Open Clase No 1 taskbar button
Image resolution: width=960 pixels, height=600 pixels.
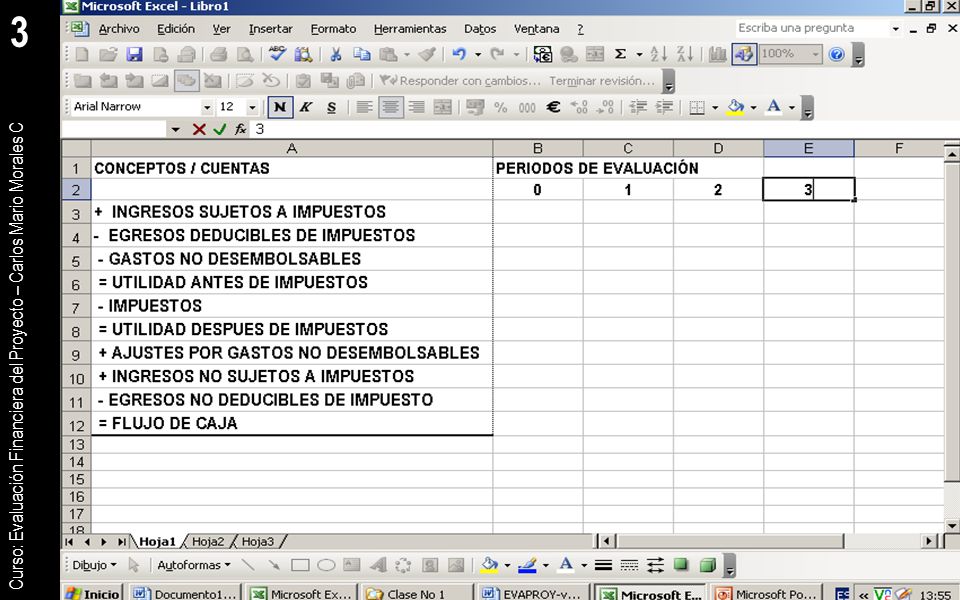416,593
